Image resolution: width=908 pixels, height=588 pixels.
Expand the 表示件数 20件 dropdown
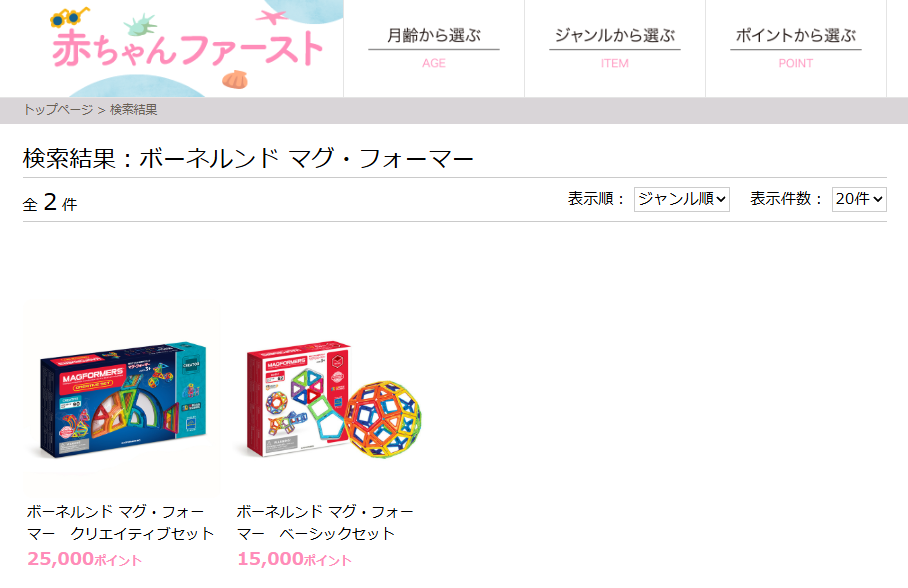click(x=859, y=199)
